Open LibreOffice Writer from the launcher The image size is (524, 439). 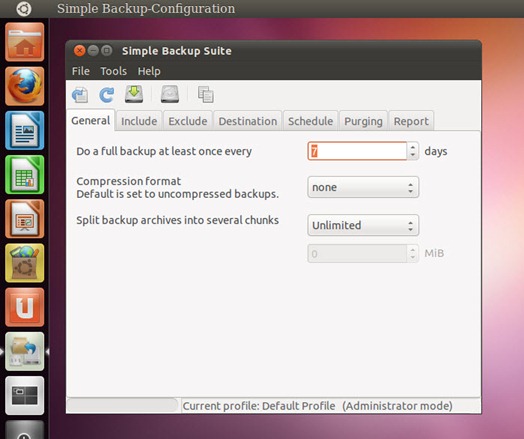tap(25, 130)
